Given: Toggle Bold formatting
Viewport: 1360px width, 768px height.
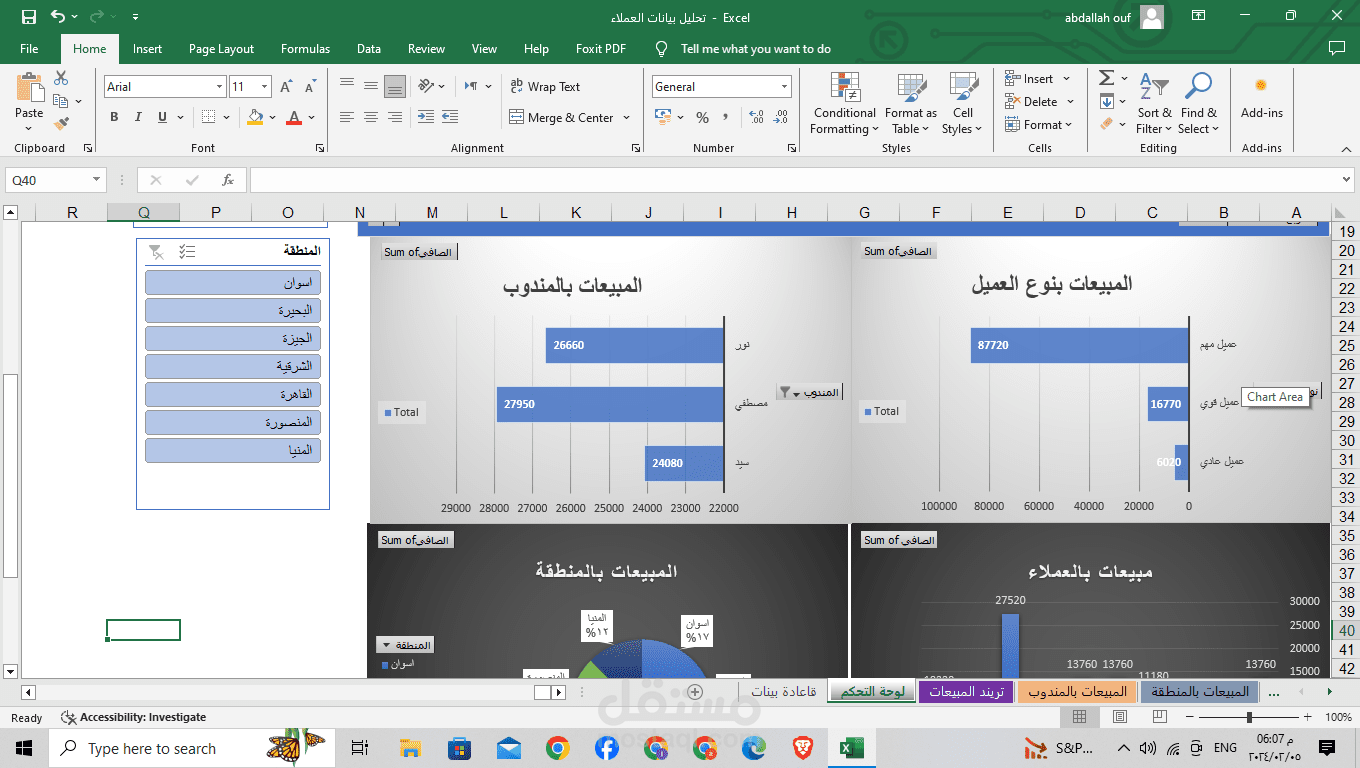Looking at the screenshot, I should (x=114, y=117).
